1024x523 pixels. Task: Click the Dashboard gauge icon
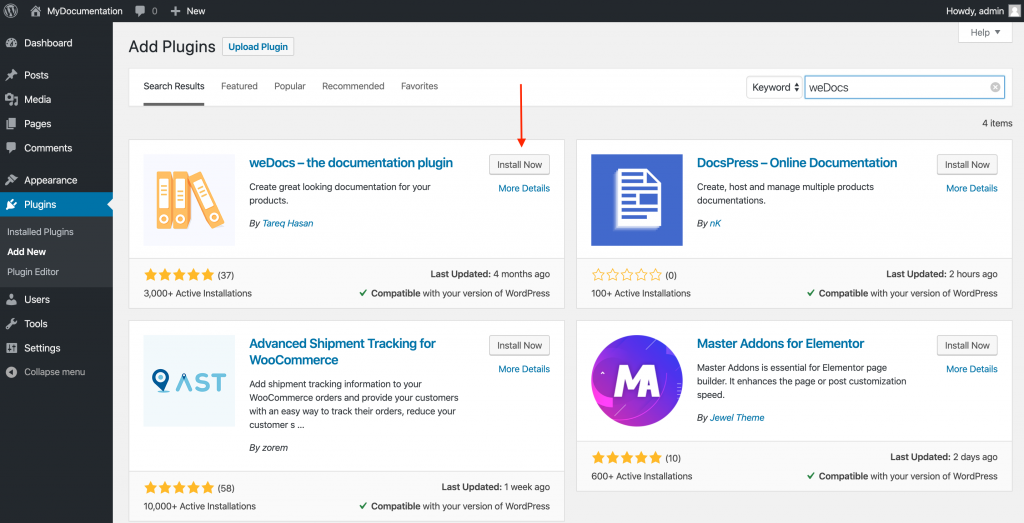[x=11, y=43]
